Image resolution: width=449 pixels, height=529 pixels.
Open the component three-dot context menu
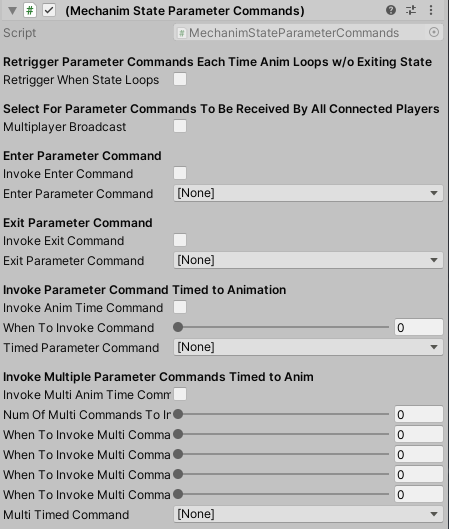(431, 10)
